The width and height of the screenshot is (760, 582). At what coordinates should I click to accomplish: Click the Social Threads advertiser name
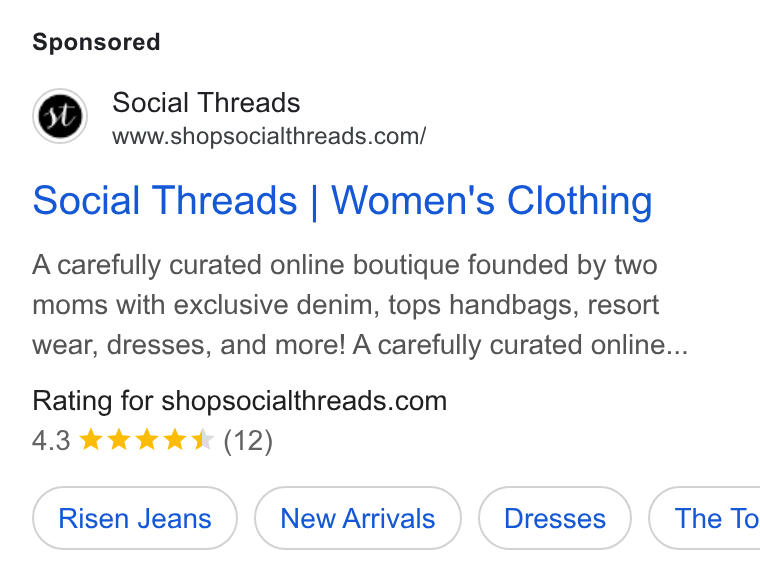(x=206, y=103)
